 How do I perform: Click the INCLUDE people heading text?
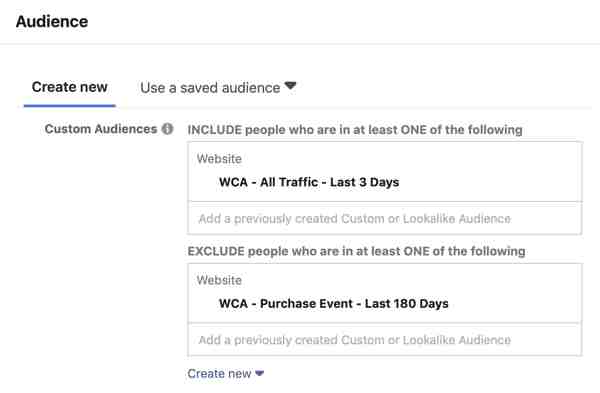coord(355,130)
